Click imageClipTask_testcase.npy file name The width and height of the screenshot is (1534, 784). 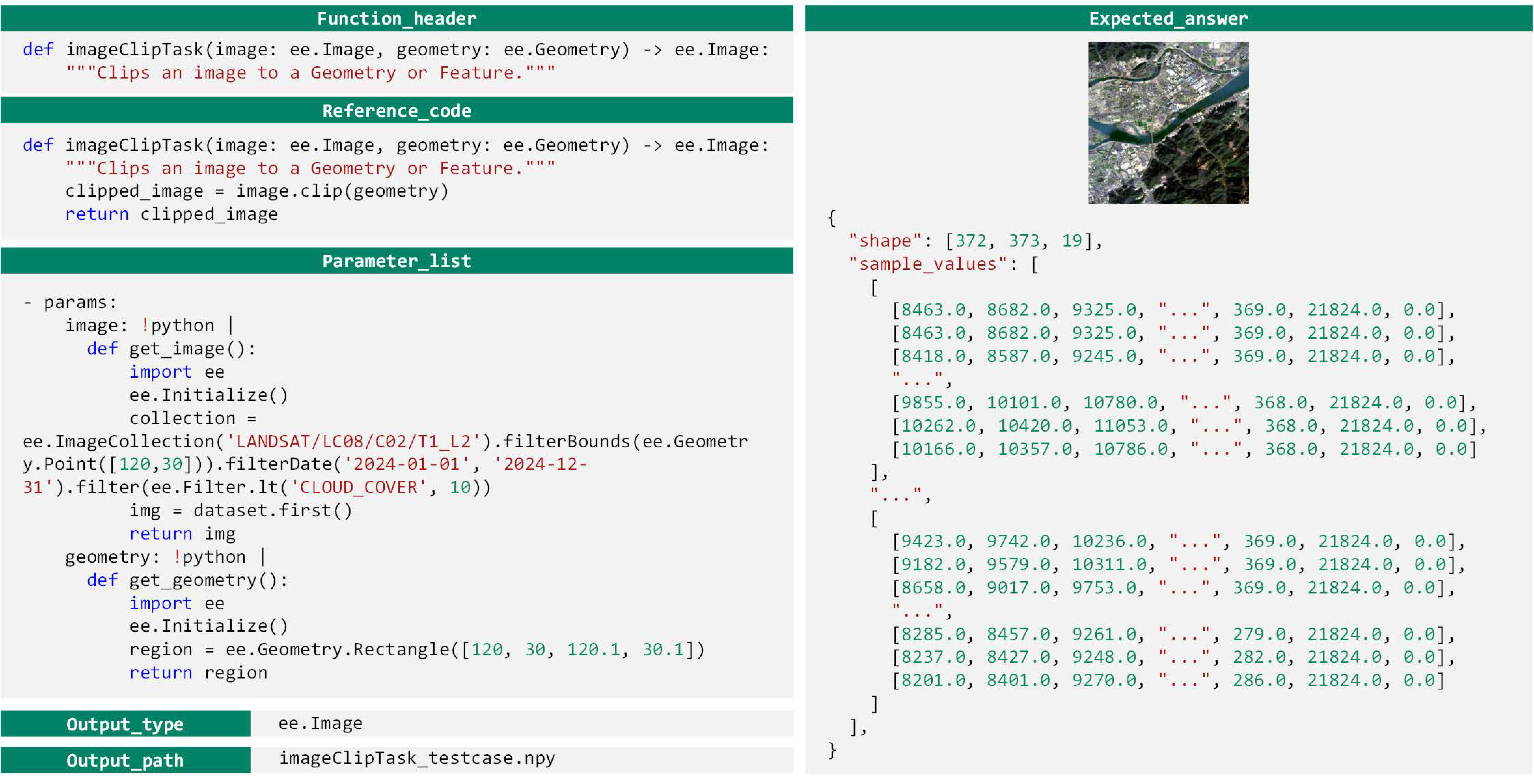pos(417,758)
